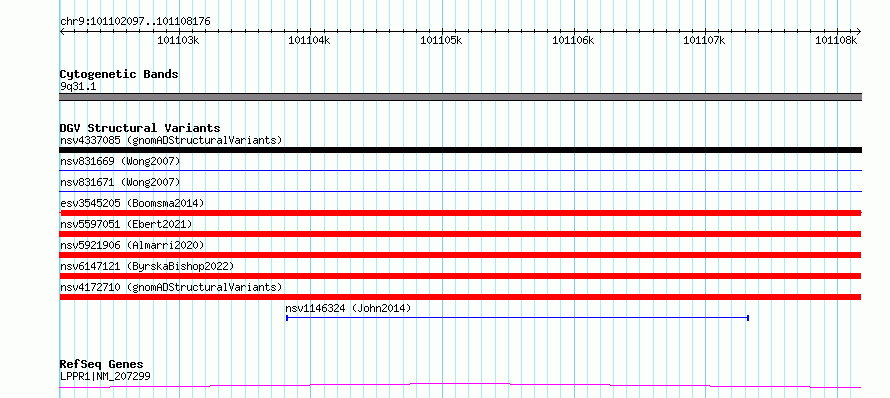
Task: Click the nsv4337085 gnomAD black variant bar
Action: click(x=460, y=150)
